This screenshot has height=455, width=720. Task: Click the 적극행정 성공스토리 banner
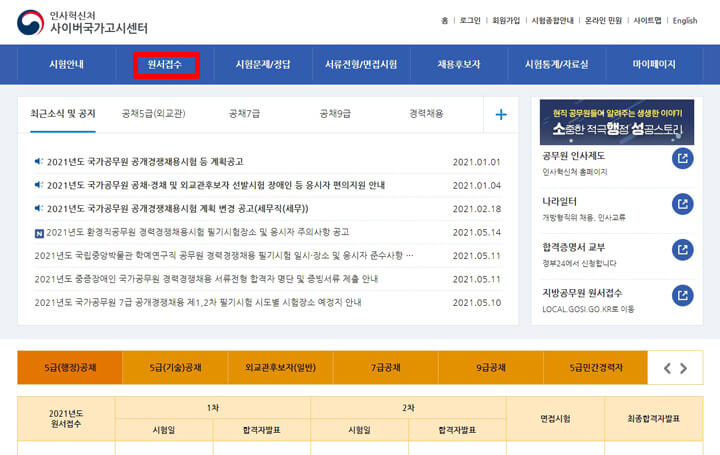pyautogui.click(x=617, y=122)
